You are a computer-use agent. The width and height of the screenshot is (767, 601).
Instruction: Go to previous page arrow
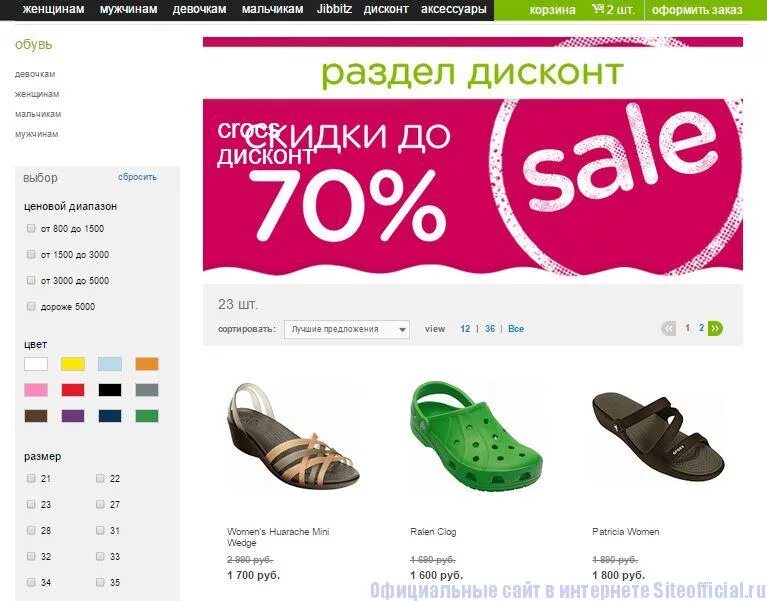coord(668,329)
